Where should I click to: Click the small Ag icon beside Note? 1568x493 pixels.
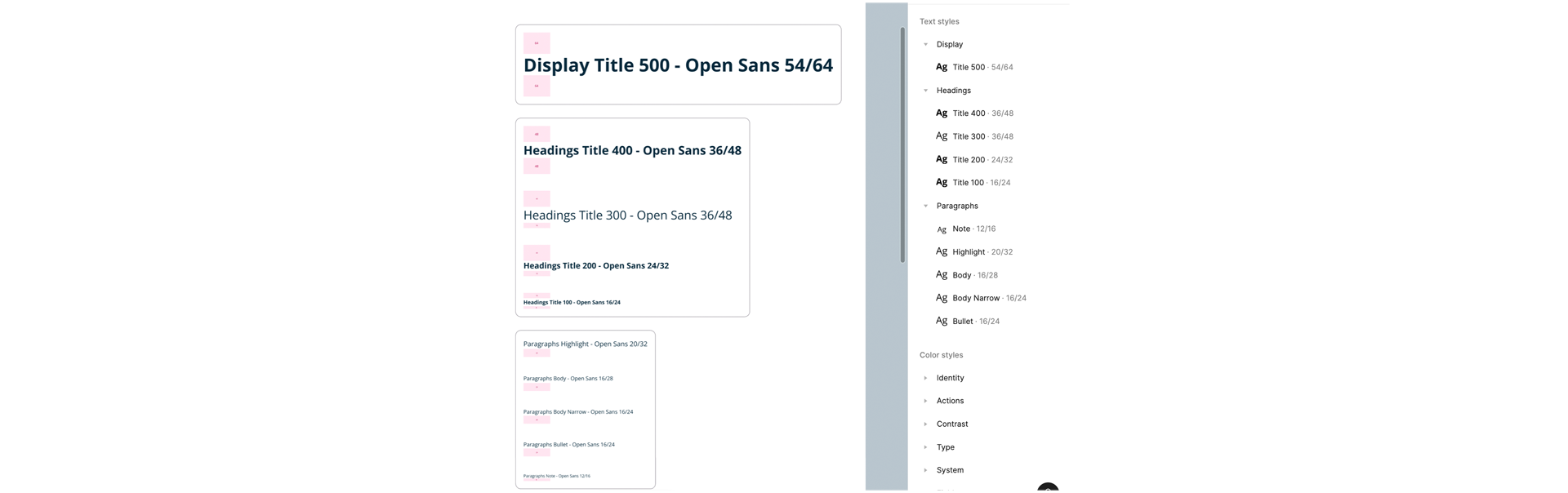(941, 229)
